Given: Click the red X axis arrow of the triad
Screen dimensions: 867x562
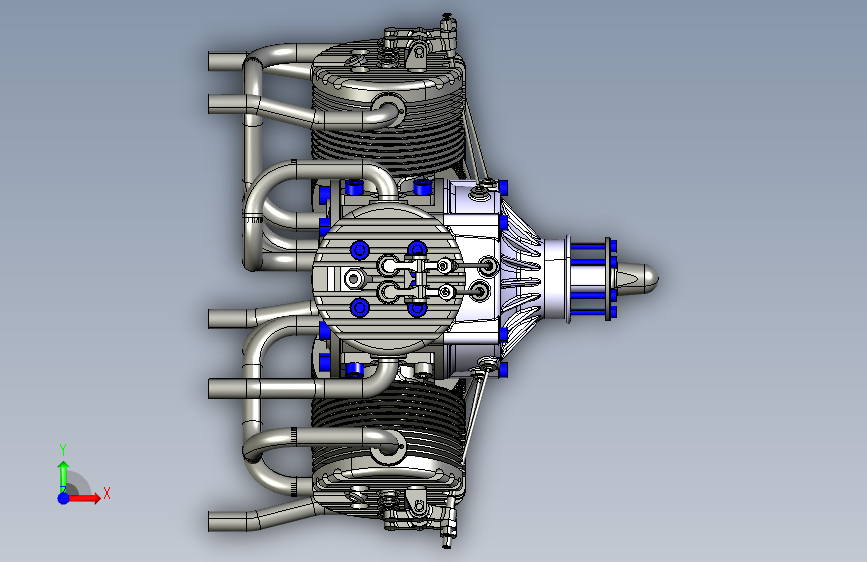Looking at the screenshot, I should point(84,498).
